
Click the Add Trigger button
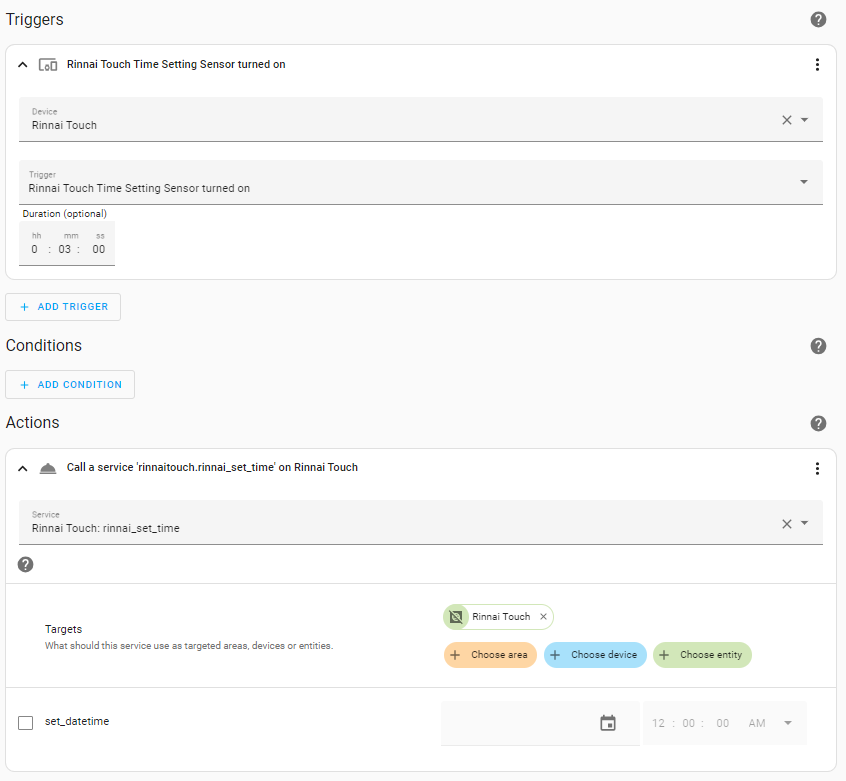(63, 307)
